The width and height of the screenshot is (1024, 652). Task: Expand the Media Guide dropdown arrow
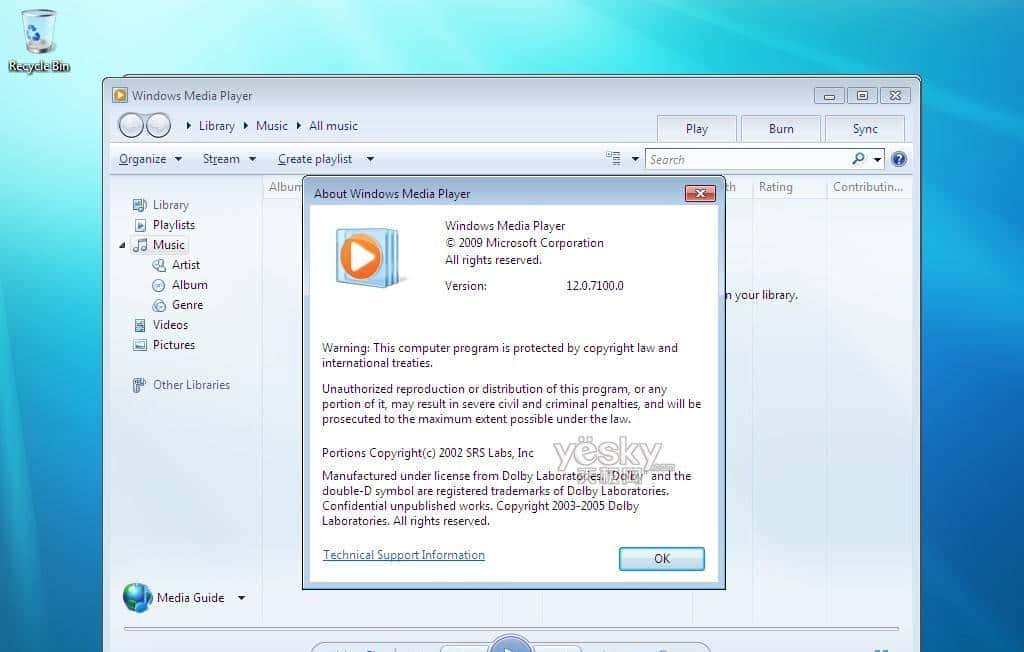click(x=241, y=598)
